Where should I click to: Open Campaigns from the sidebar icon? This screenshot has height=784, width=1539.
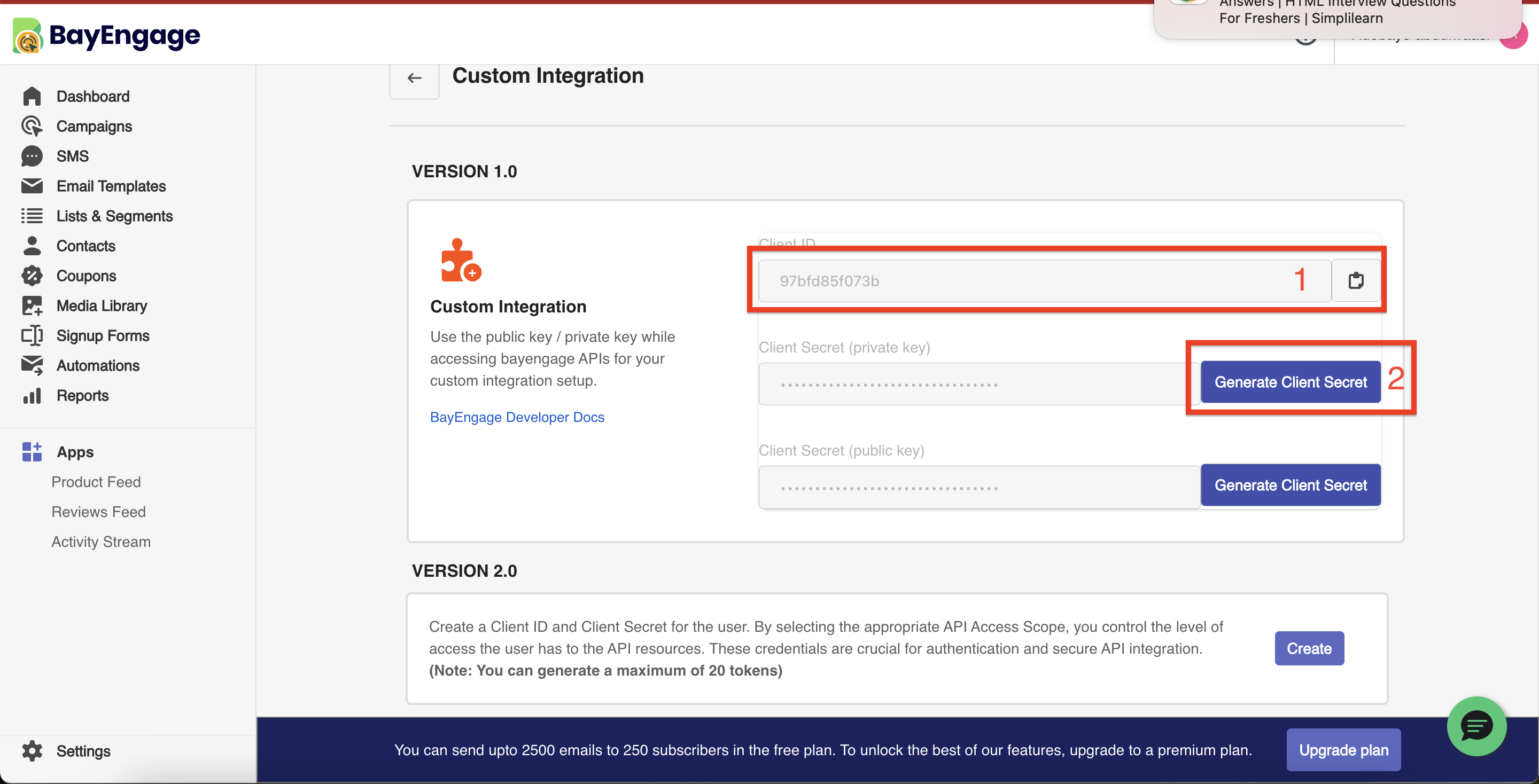click(32, 126)
